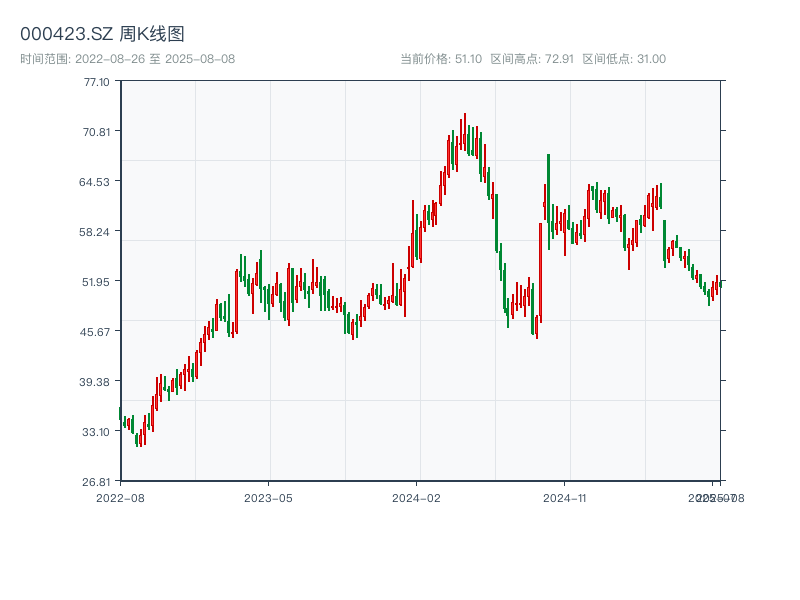800x600 pixels.
Task: Click the 时间范围 date range text
Action: pyautogui.click(x=127, y=59)
